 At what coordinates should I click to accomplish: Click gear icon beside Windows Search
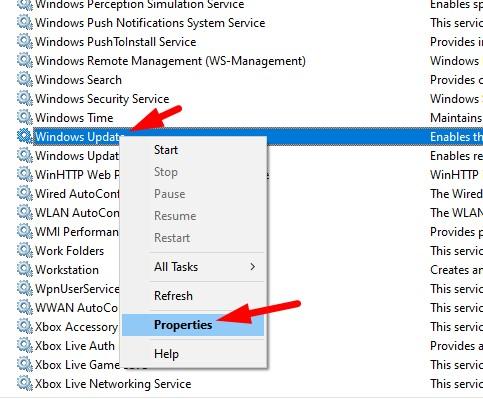click(24, 80)
